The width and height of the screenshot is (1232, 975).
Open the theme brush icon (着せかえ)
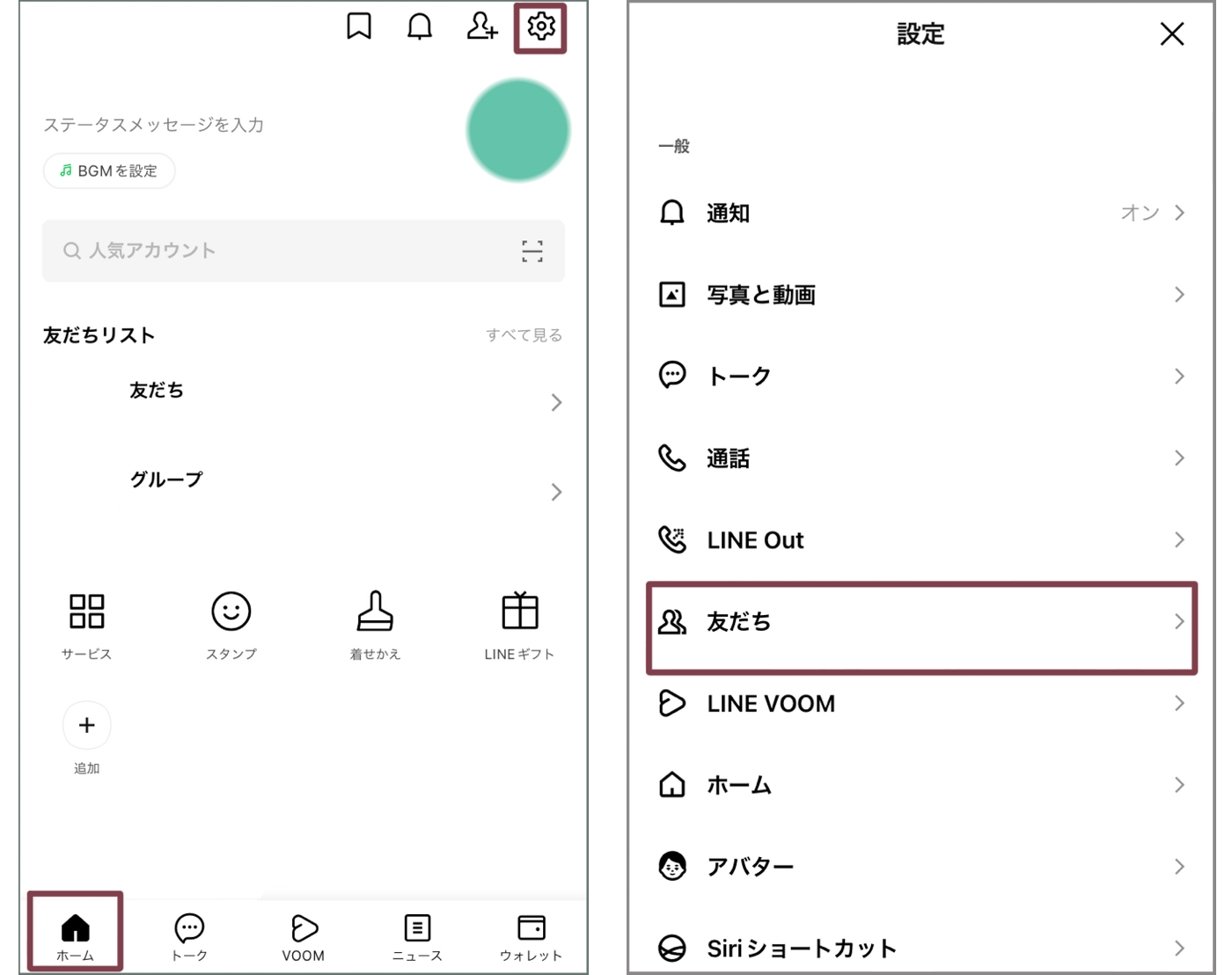375,612
